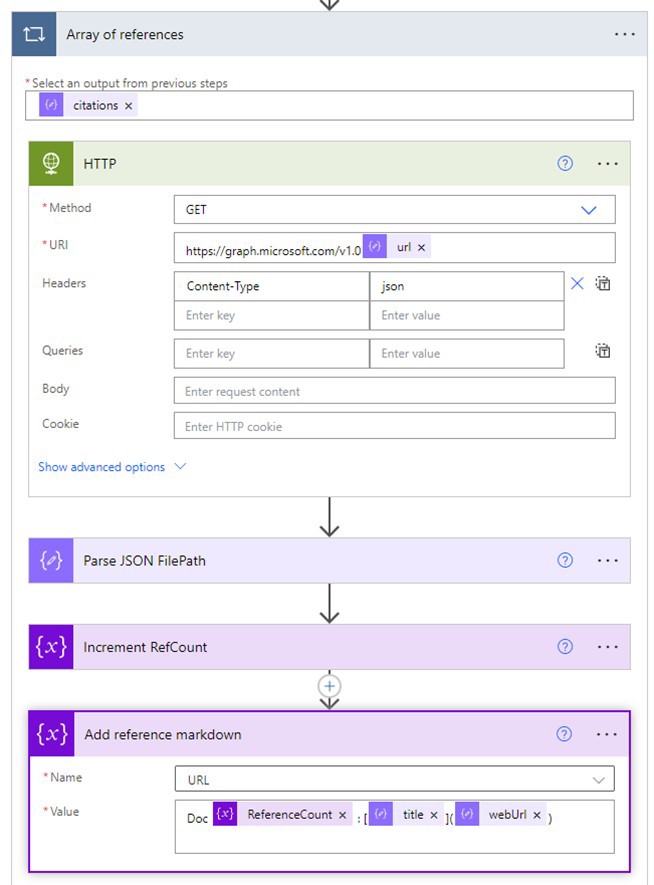Switch Queries to text mode icon
This screenshot has height=885, width=654.
point(603,351)
